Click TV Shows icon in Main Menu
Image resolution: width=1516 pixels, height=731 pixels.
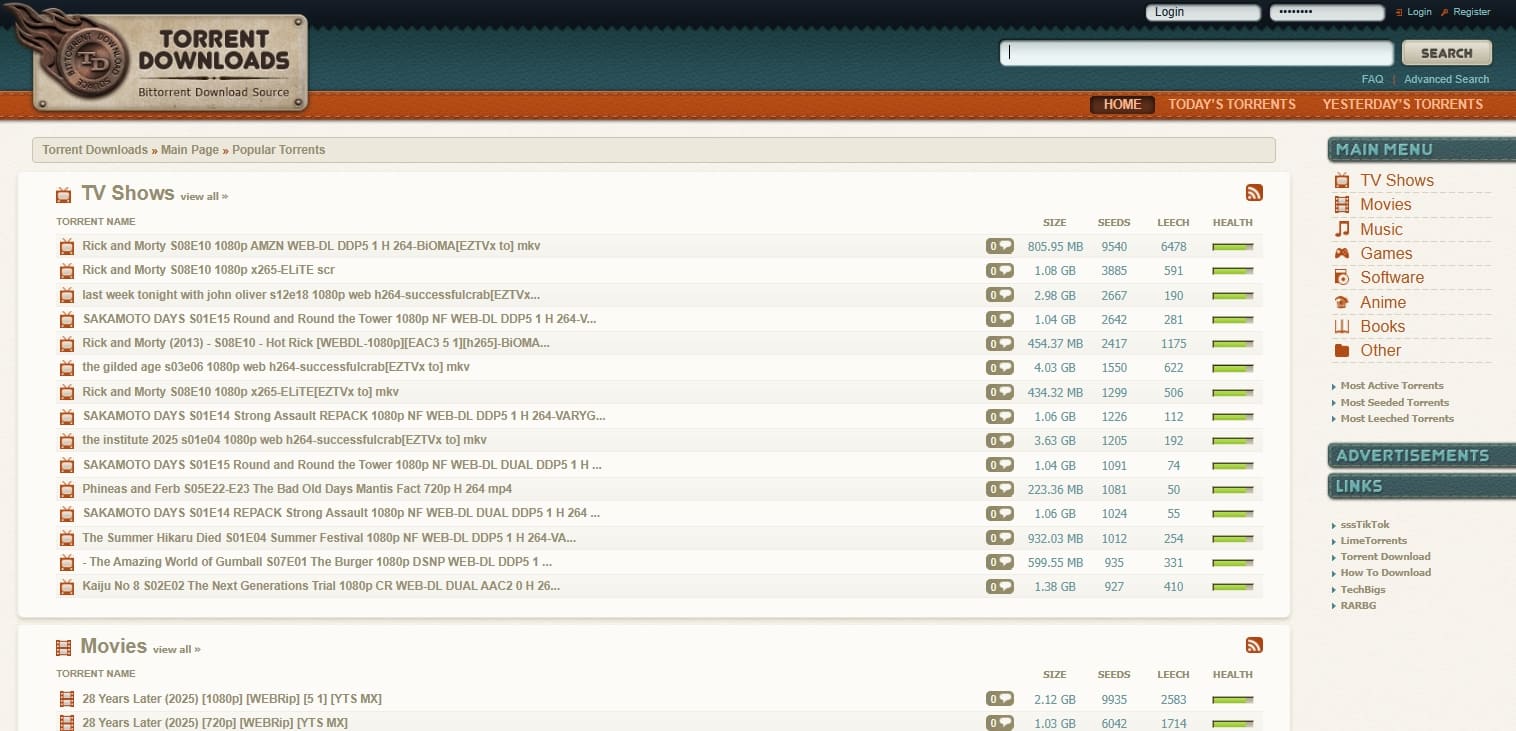click(x=1342, y=181)
